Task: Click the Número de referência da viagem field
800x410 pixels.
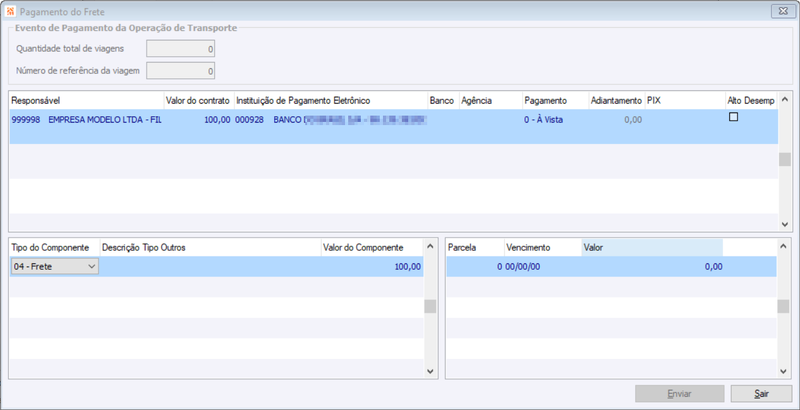Action: point(181,71)
